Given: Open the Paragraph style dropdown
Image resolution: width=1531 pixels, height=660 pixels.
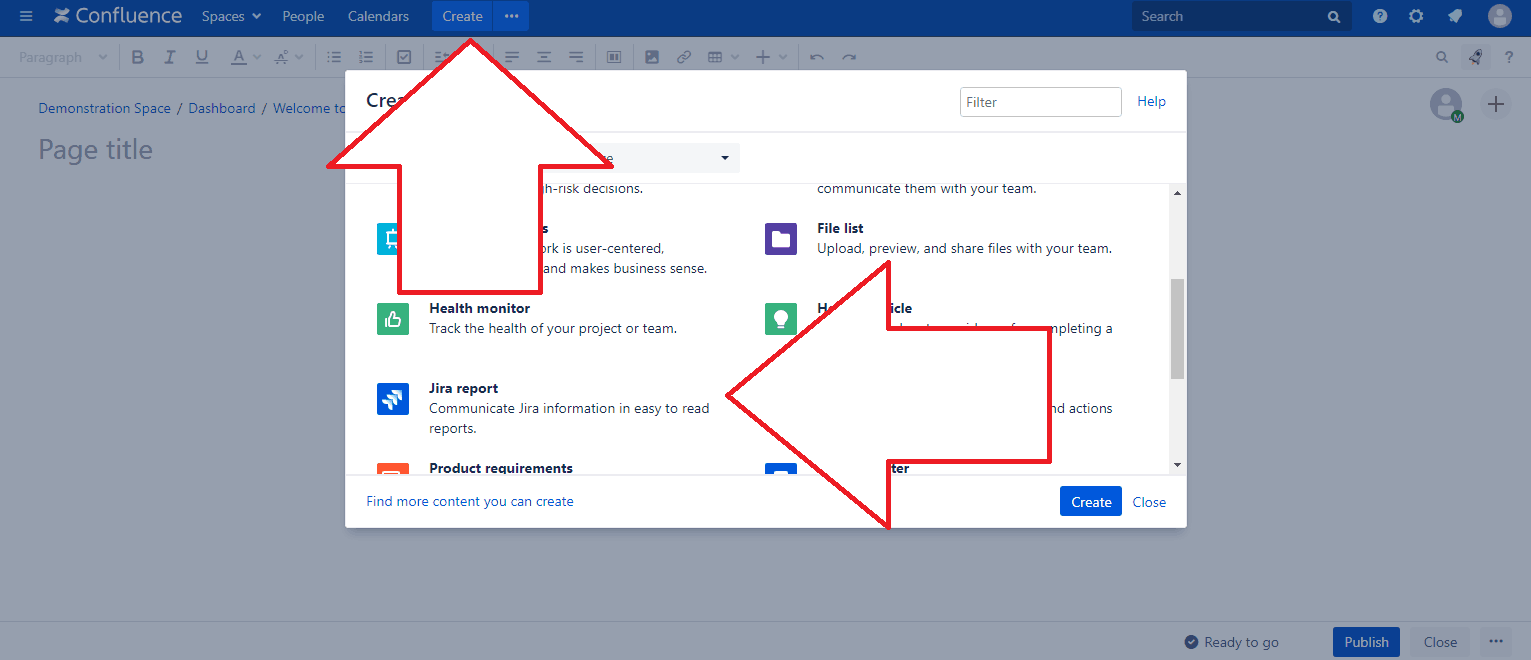Looking at the screenshot, I should coord(62,57).
